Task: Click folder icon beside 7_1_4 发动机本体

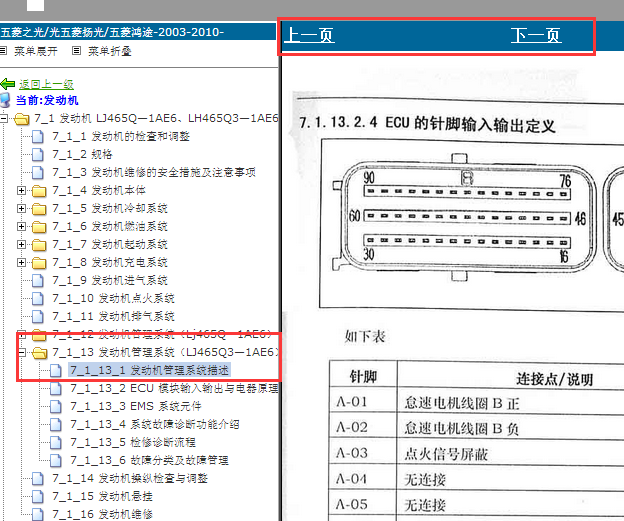Action: pyautogui.click(x=39, y=191)
